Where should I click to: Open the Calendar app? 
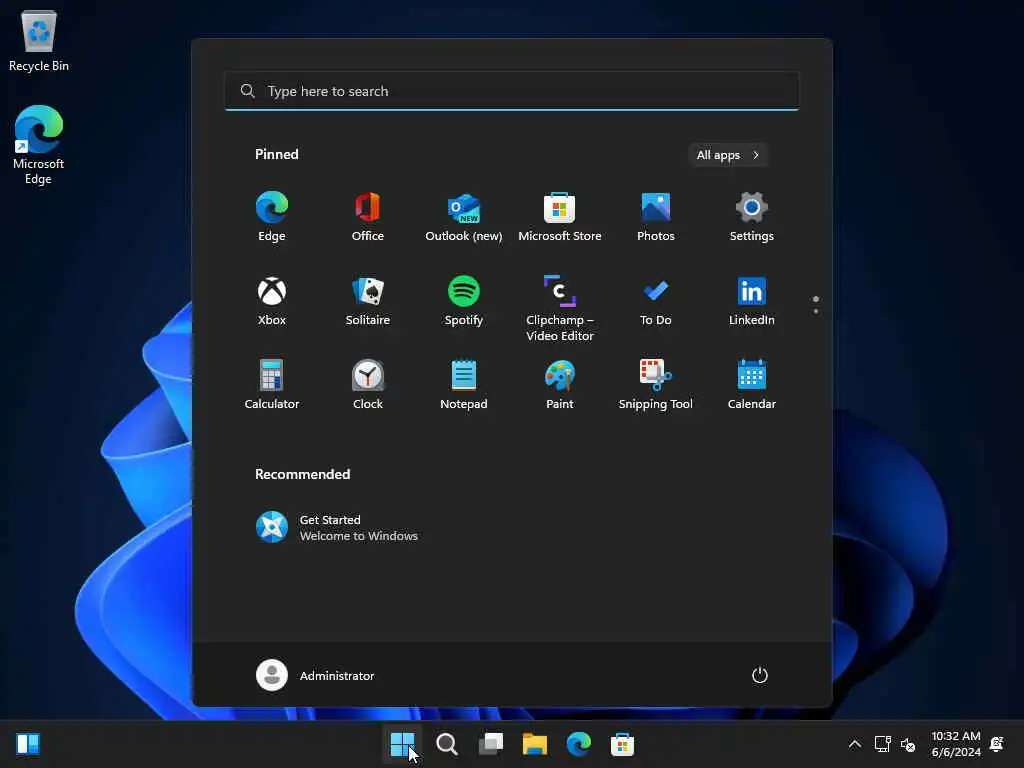[752, 385]
